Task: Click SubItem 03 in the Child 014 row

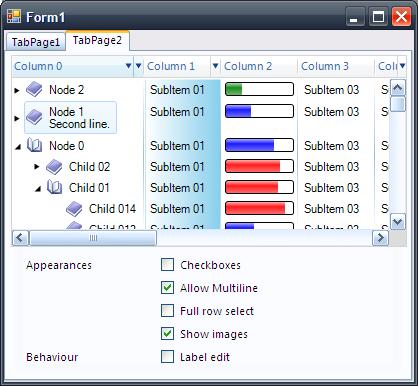Action: click(x=331, y=209)
